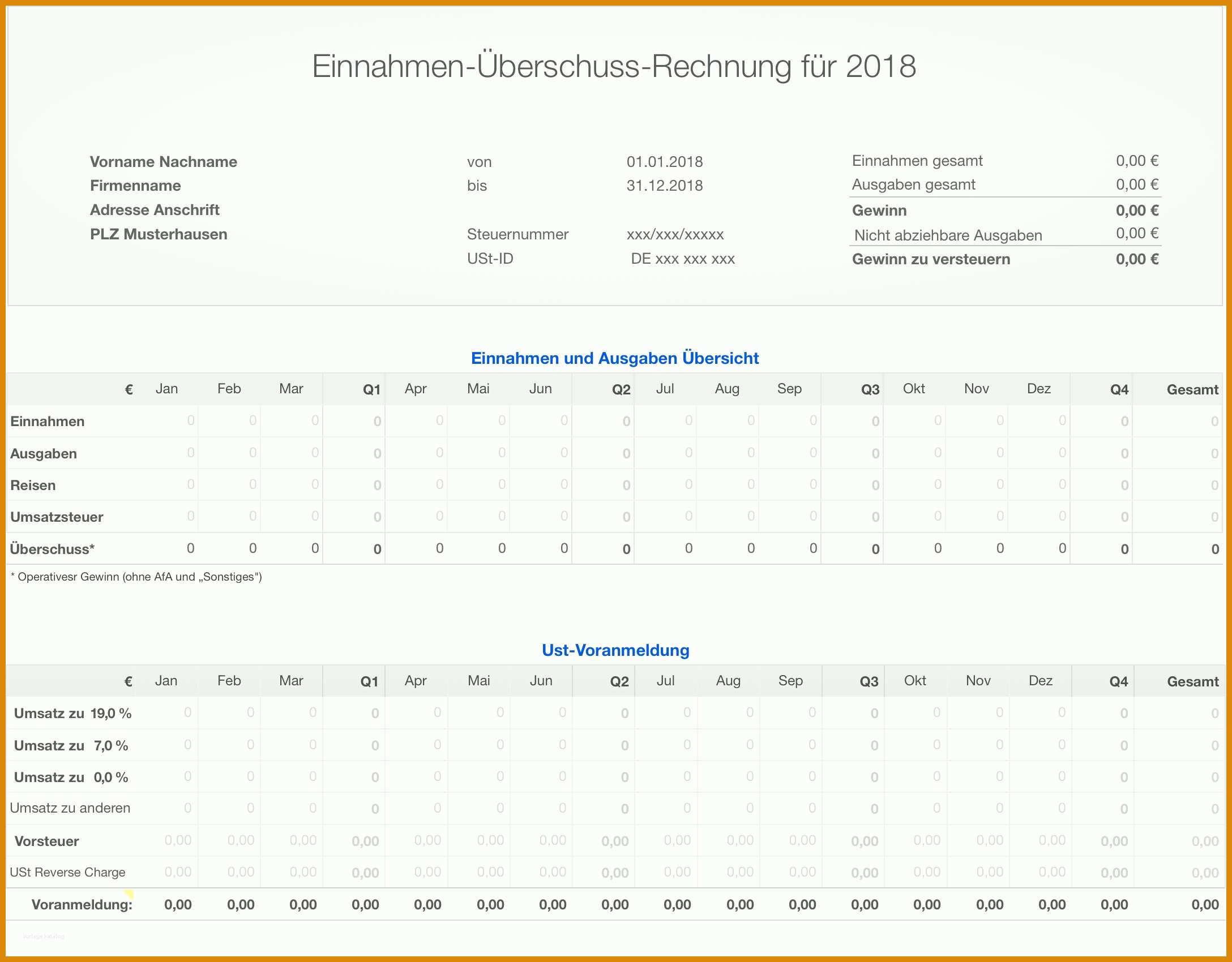Select the Ausgaben gesamt label
This screenshot has width=1232, height=962.
coord(913,184)
